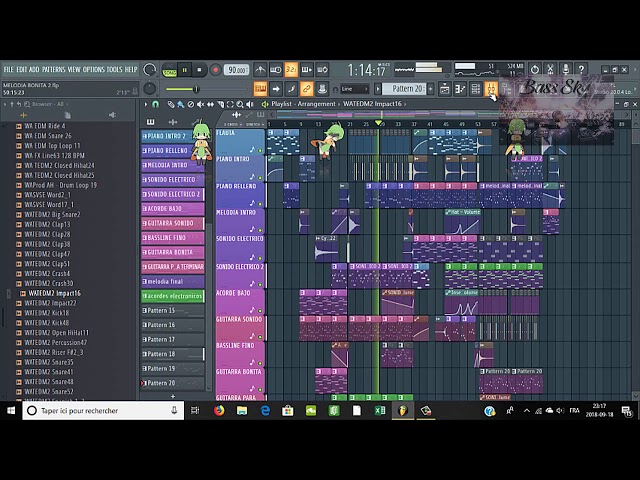Image resolution: width=640 pixels, height=480 pixels.
Task: Select the playlist select tool
Action: 230,104
